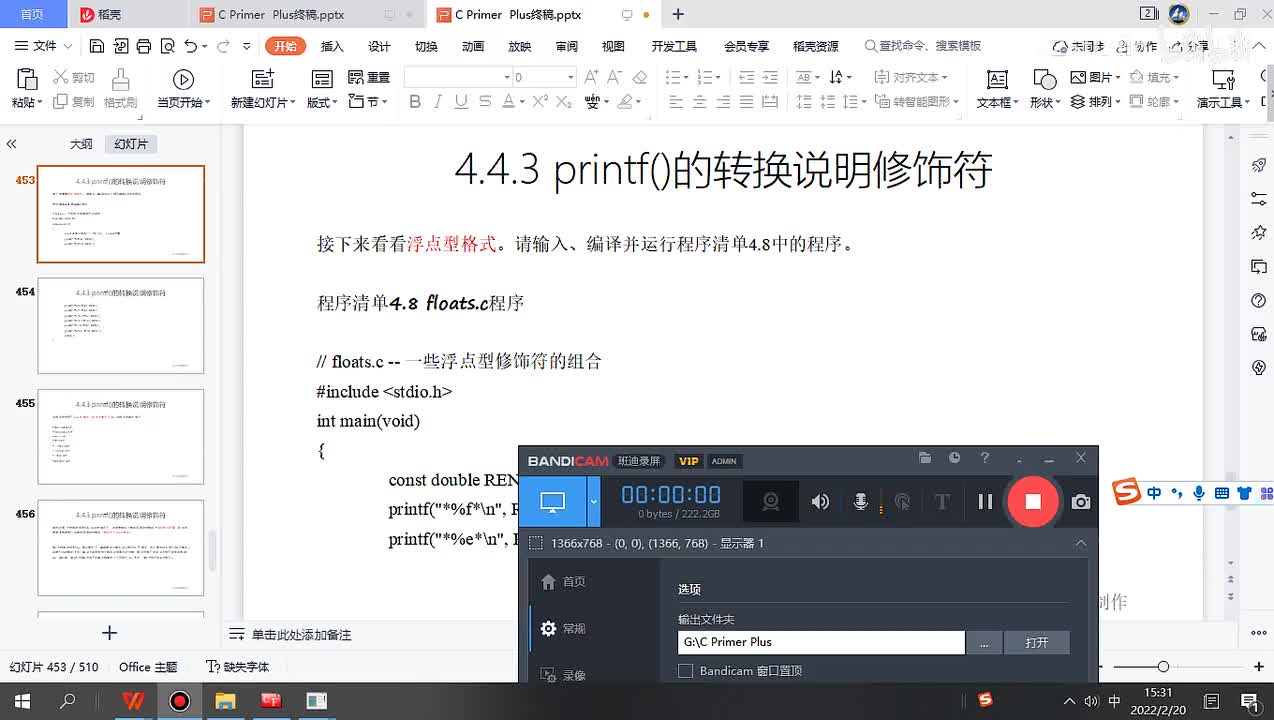
Task: Click the Save icon in quick access toolbar
Action: tap(96, 46)
